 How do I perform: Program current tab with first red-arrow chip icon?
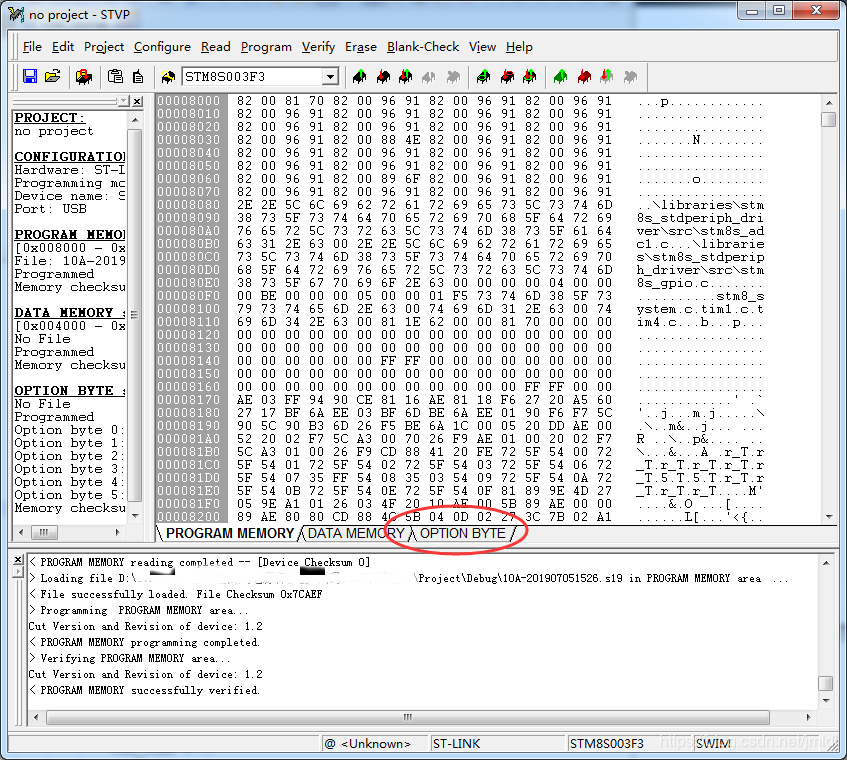383,77
